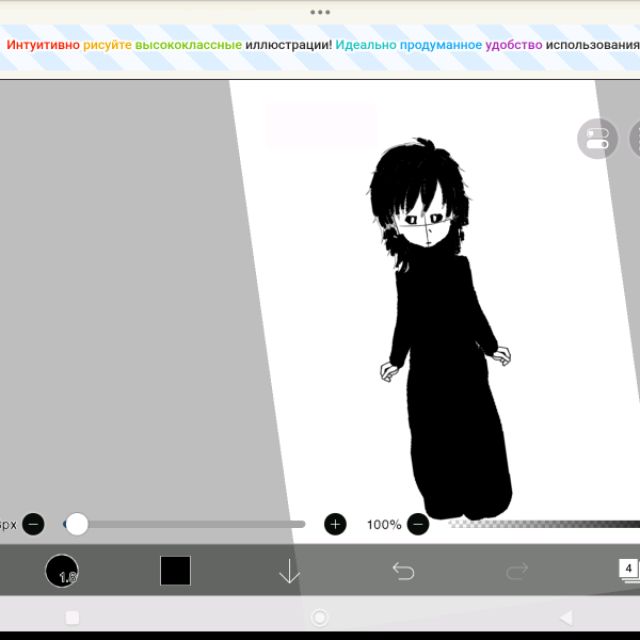Image resolution: width=640 pixels, height=640 pixels.
Task: Open the three-dot menu at top
Action: [x=320, y=12]
